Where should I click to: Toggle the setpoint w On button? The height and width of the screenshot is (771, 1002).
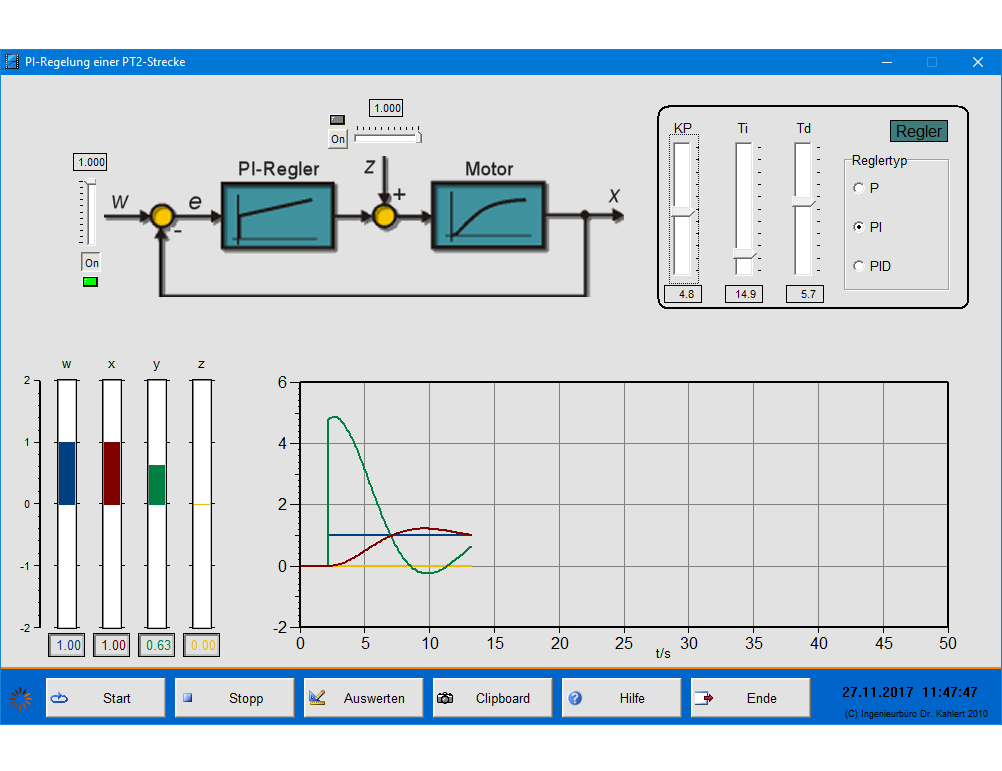point(91,263)
